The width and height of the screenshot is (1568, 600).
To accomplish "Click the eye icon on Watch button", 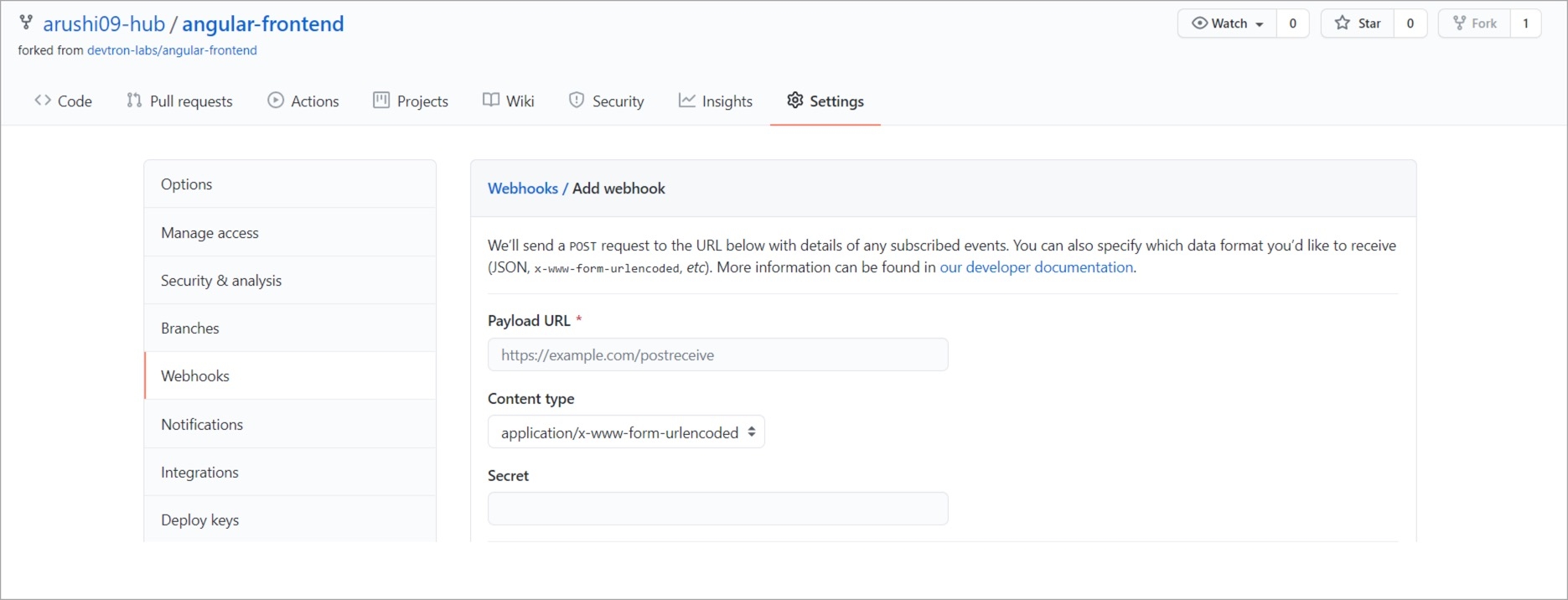I will (1200, 23).
